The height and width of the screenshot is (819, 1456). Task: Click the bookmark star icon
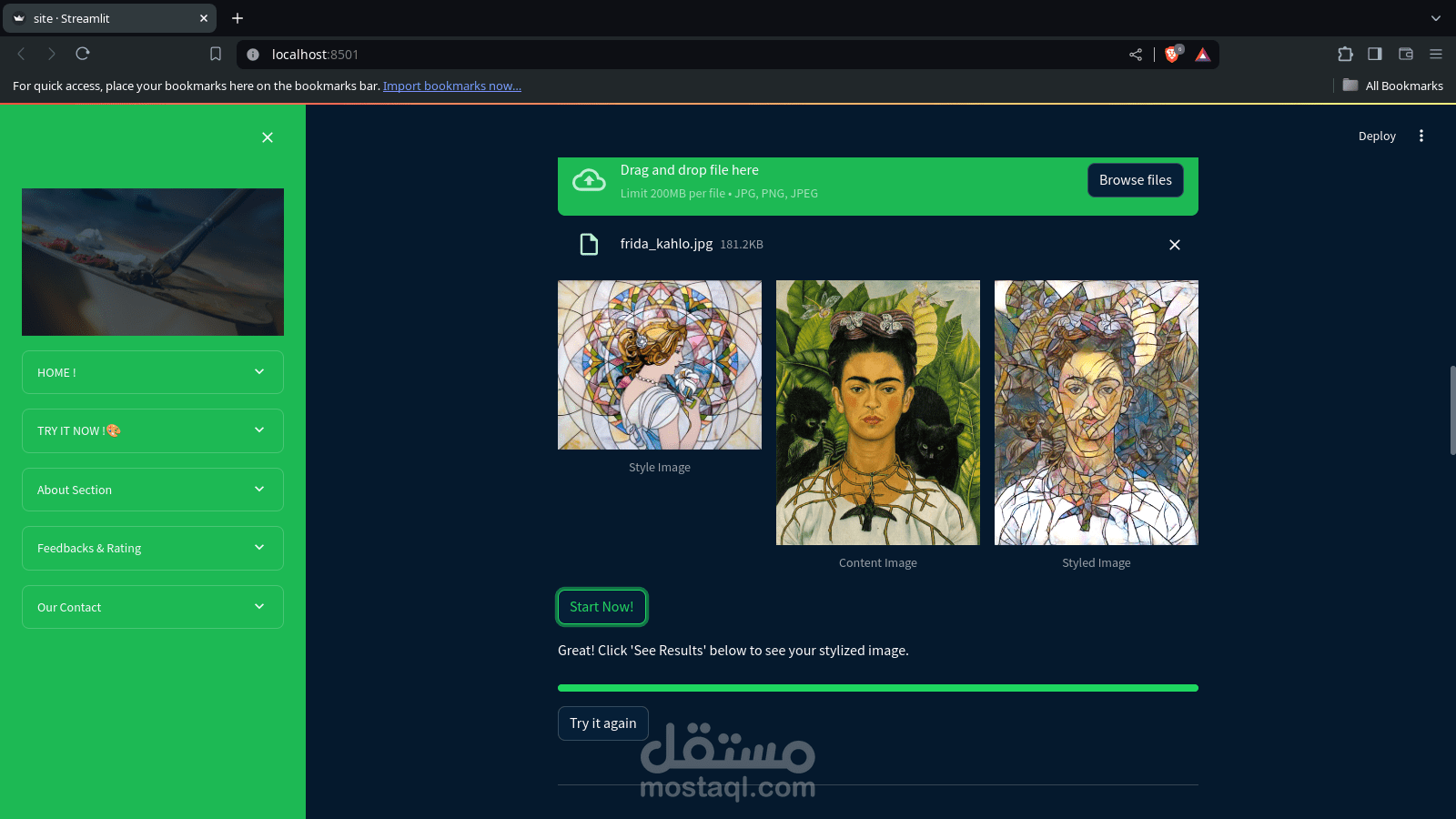215,54
